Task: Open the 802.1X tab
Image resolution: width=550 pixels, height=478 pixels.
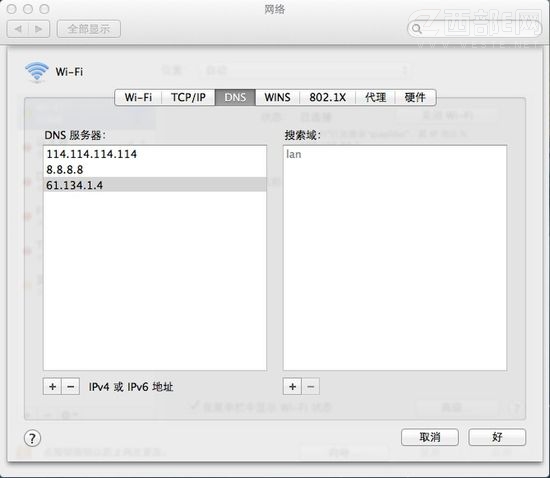Action: (328, 97)
